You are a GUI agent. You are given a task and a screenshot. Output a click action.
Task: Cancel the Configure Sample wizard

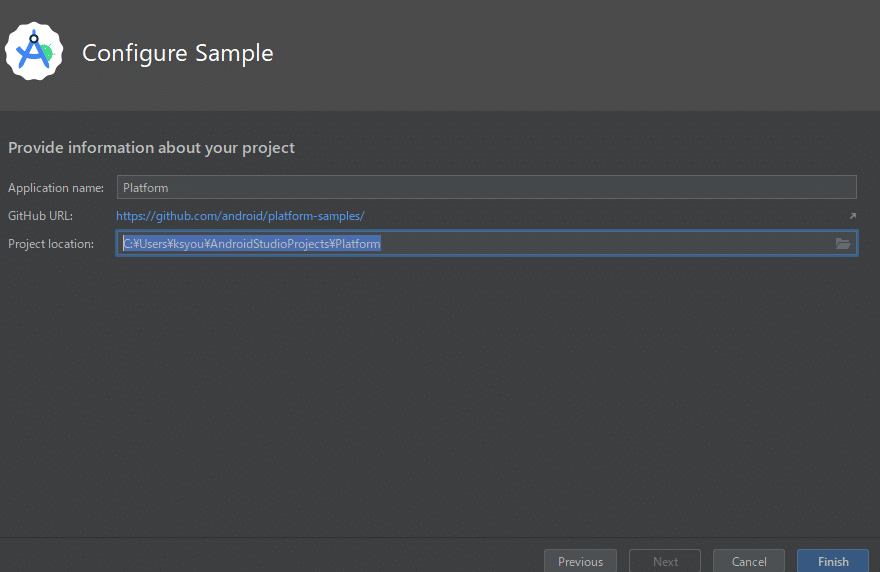click(x=749, y=561)
